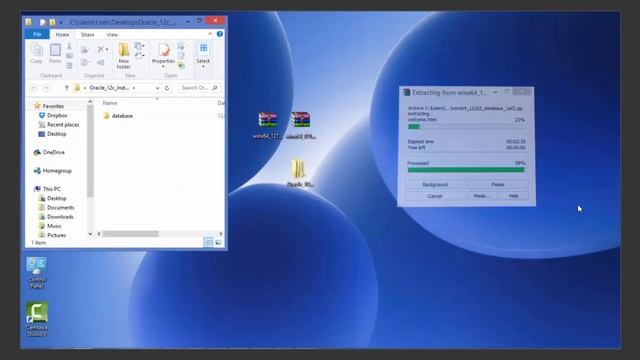Click the Move to icon in Organize group
The height and width of the screenshot is (360, 640).
pyautogui.click(x=85, y=50)
